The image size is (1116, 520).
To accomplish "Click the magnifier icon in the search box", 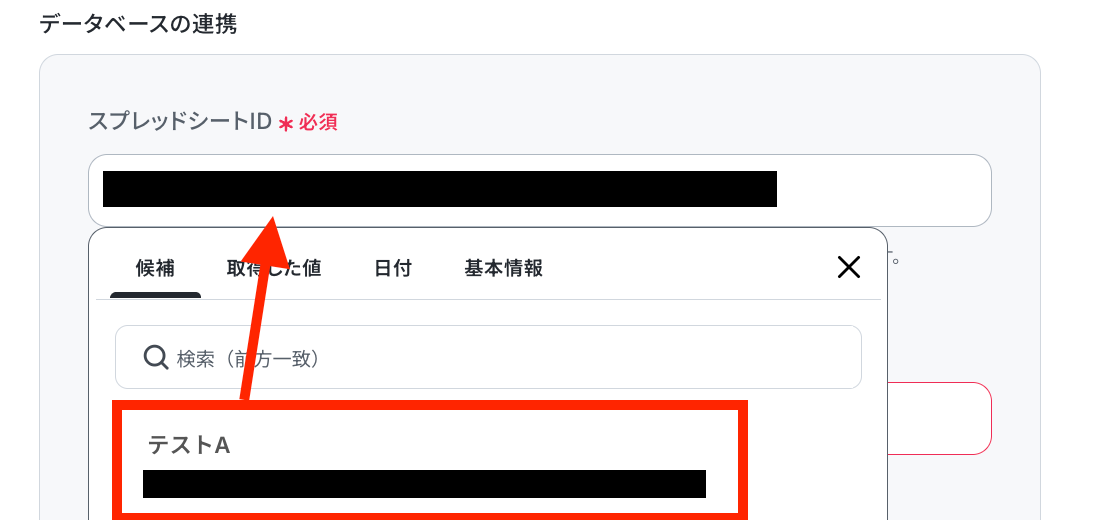I will click(x=155, y=357).
